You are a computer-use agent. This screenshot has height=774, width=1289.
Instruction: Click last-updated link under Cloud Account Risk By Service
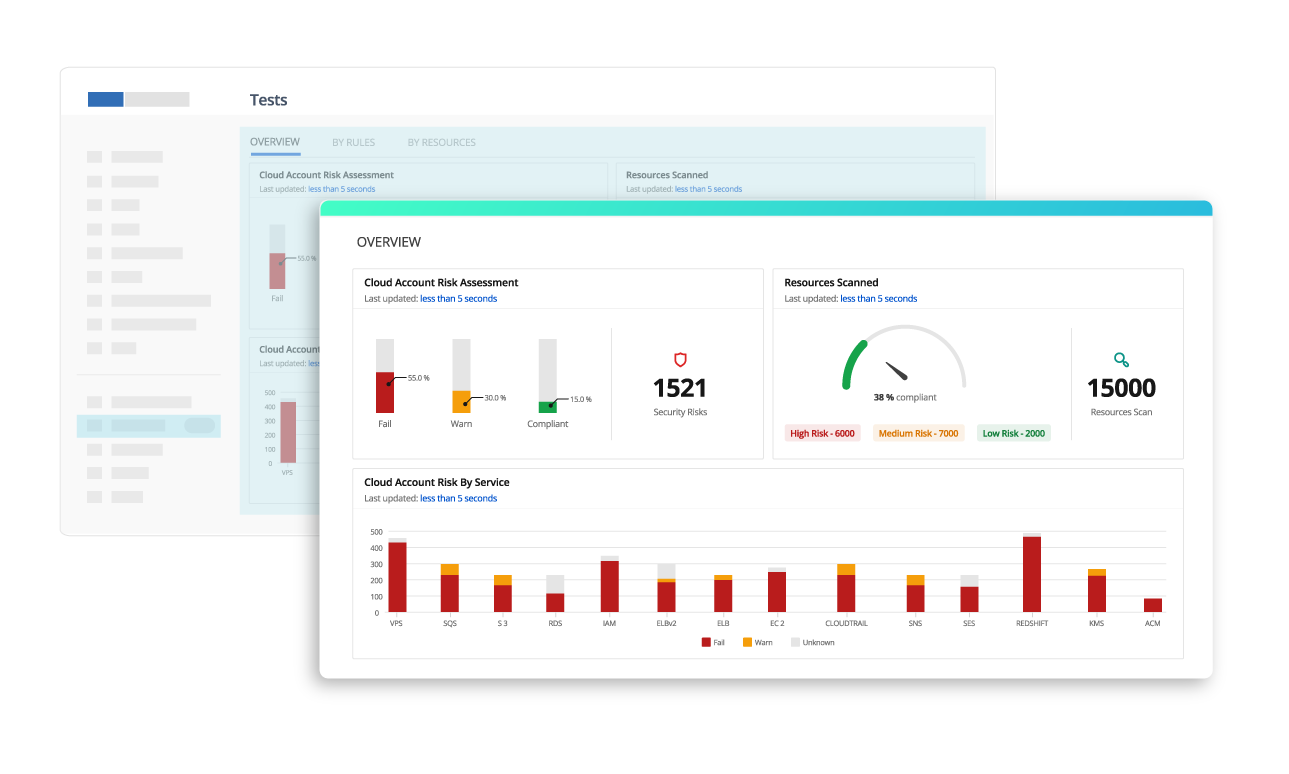pos(458,499)
